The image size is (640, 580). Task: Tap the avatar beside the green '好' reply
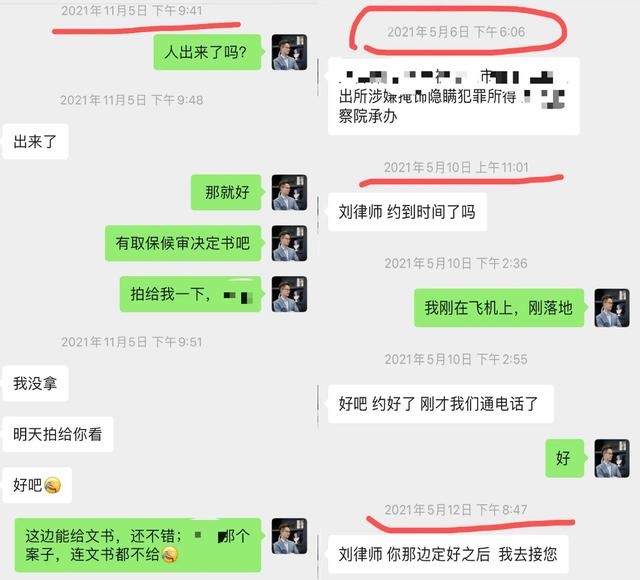pos(611,458)
